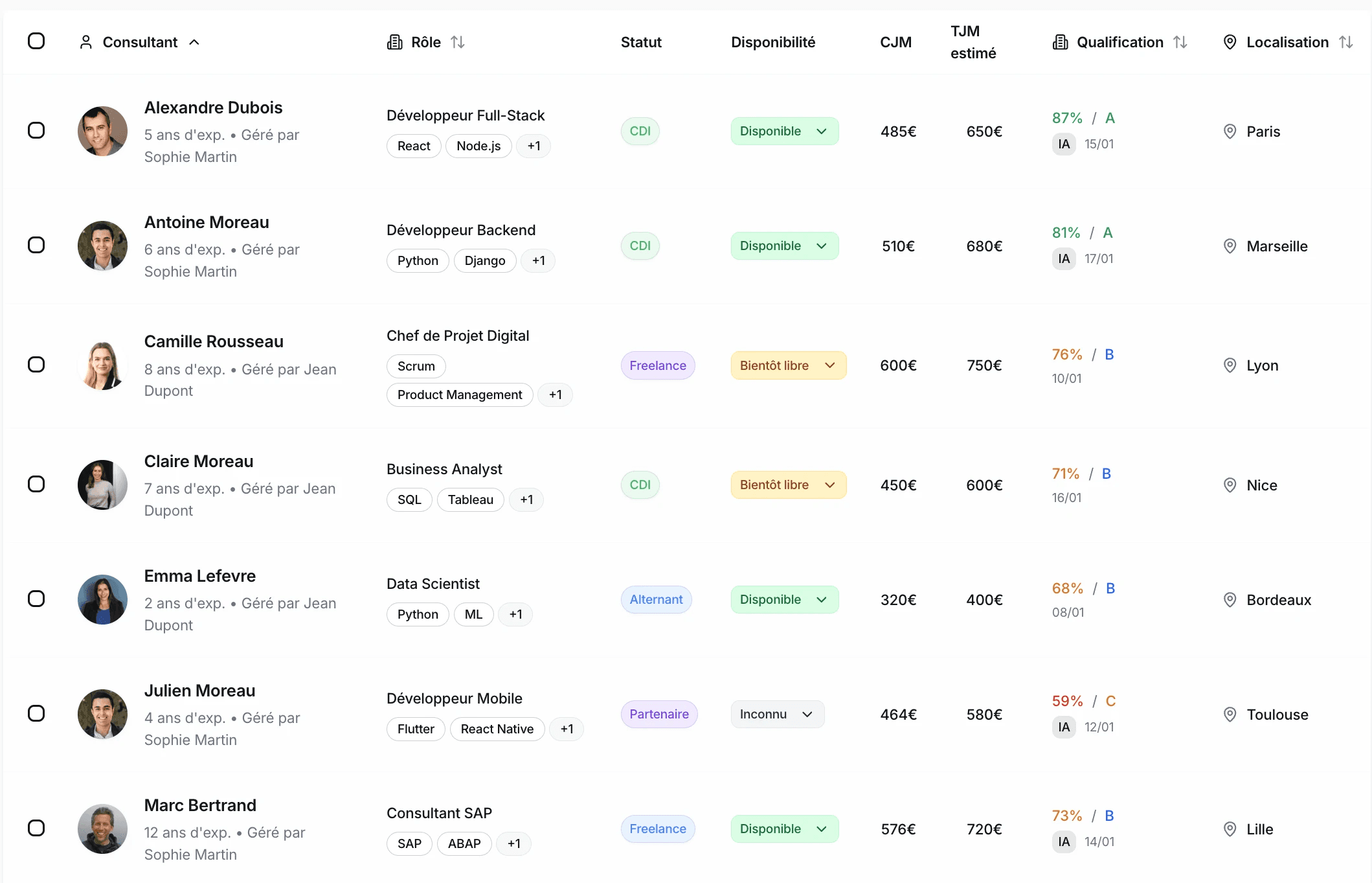Viewport: 1372px width, 883px height.
Task: Click the pin icon in Localisation header
Action: pyautogui.click(x=1230, y=42)
